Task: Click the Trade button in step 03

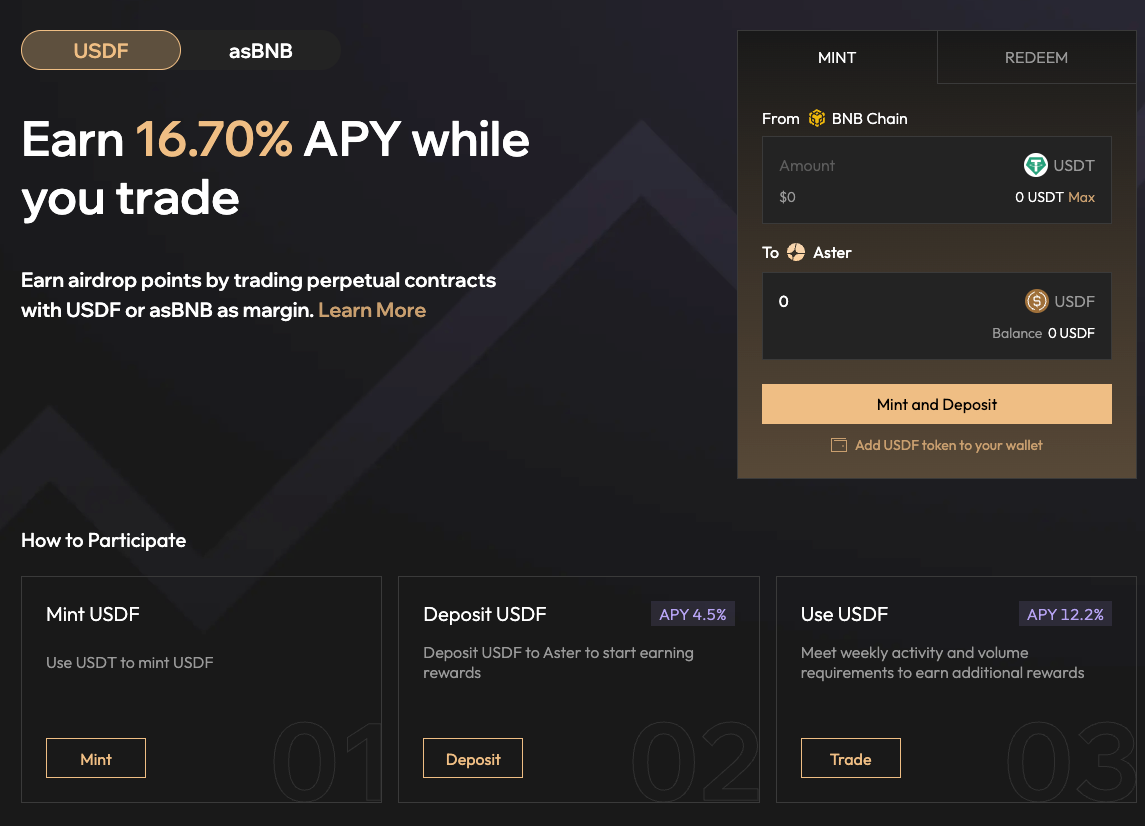Action: (850, 759)
